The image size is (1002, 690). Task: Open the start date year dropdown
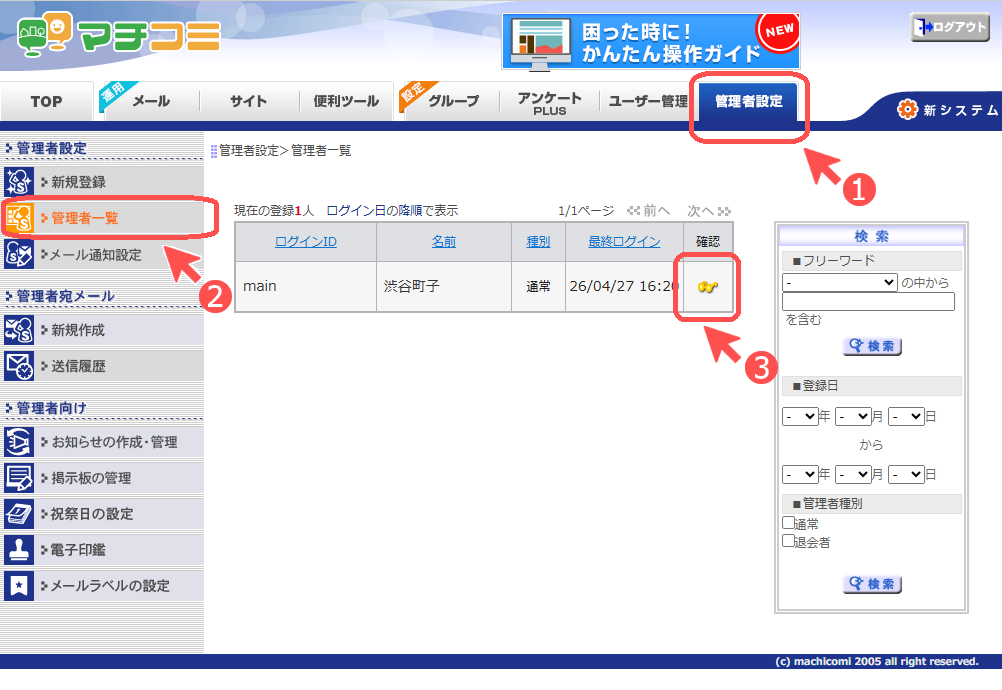(x=799, y=416)
